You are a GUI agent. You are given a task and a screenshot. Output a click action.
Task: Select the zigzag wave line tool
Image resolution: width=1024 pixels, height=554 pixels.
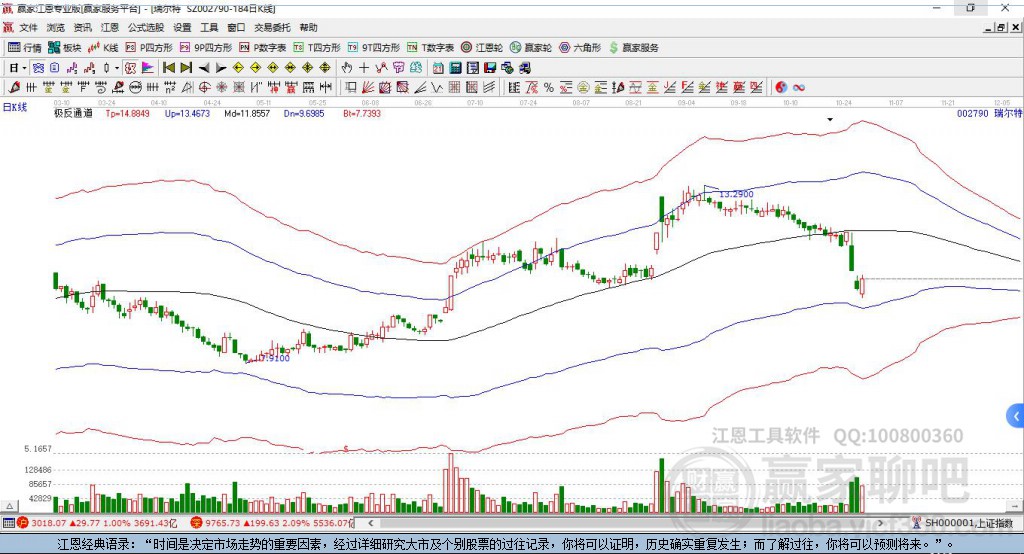(x=437, y=88)
